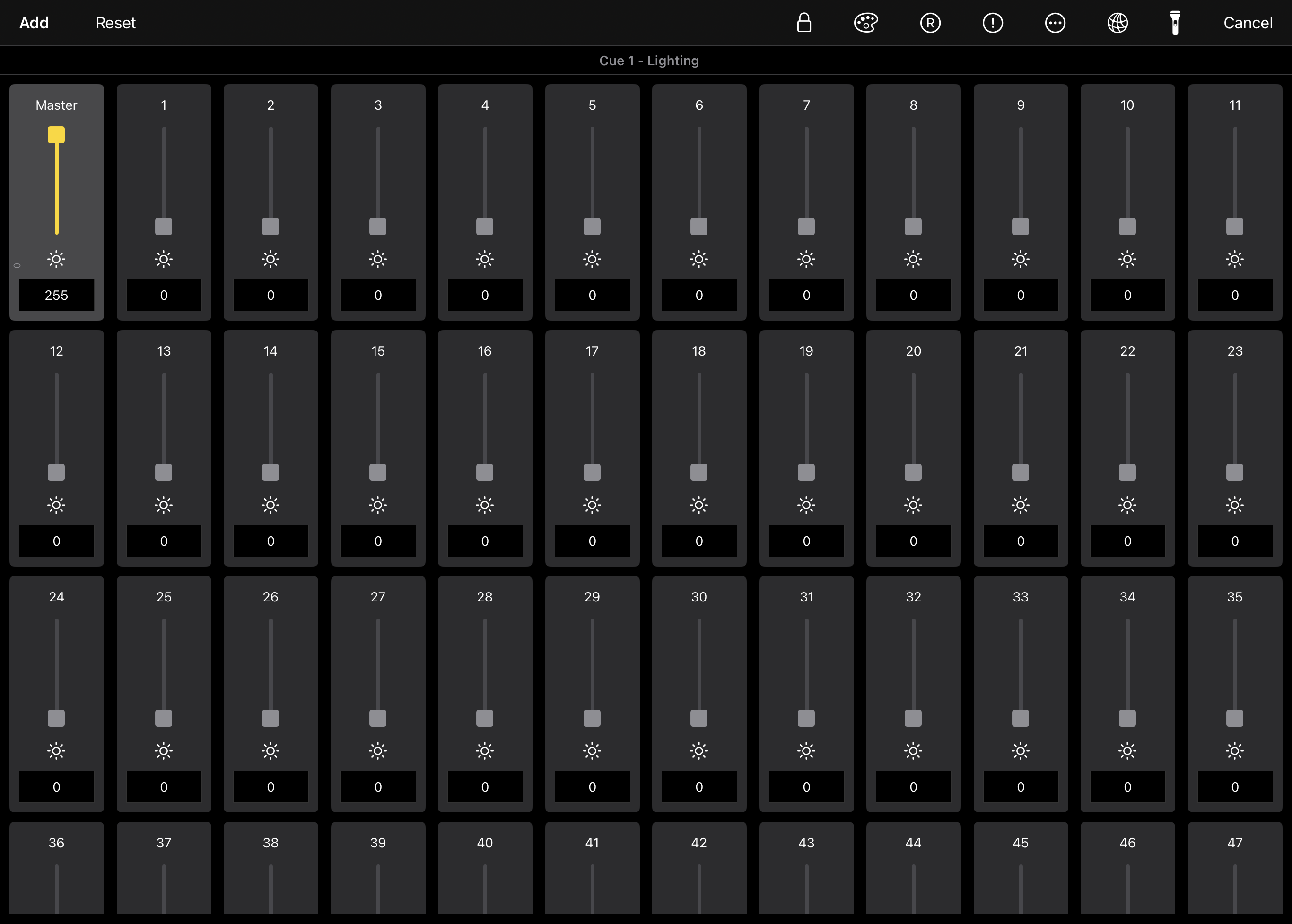1292x924 pixels.
Task: Click the channel '43' label
Action: pos(806,843)
